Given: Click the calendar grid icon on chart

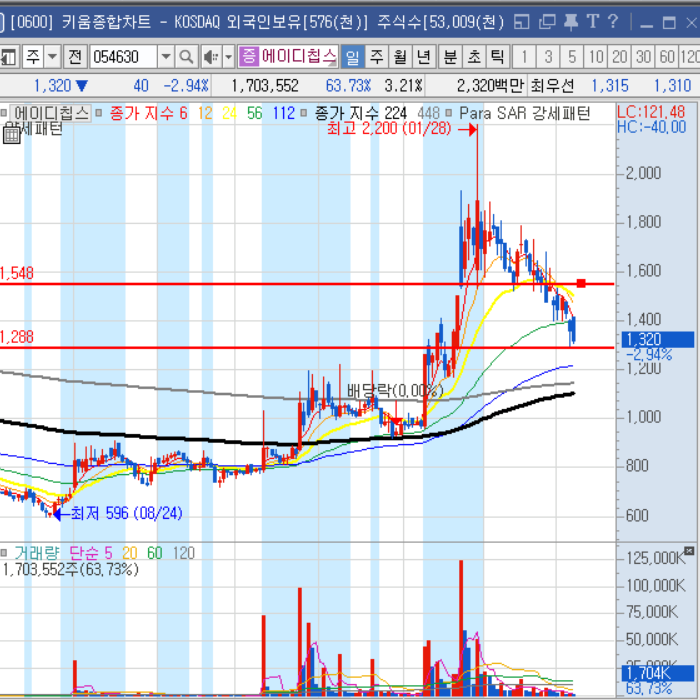Looking at the screenshot, I should click(12, 134).
